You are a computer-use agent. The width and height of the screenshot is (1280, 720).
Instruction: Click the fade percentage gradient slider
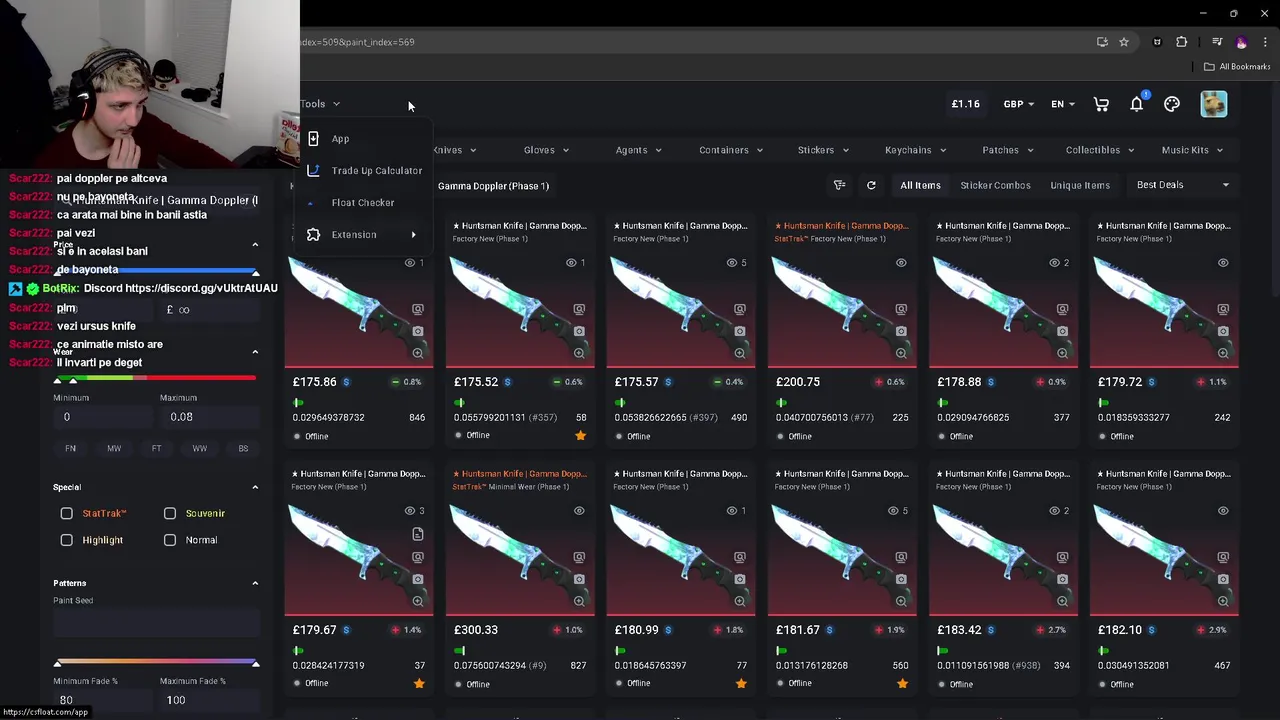tap(156, 662)
